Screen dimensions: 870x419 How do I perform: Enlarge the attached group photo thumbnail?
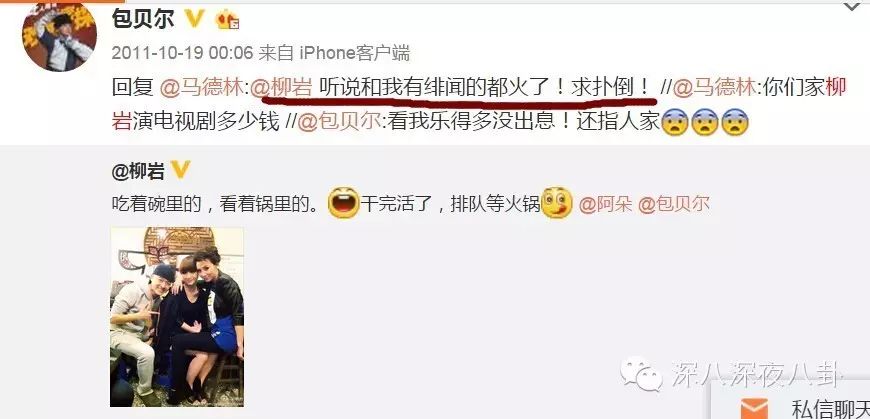(x=177, y=317)
